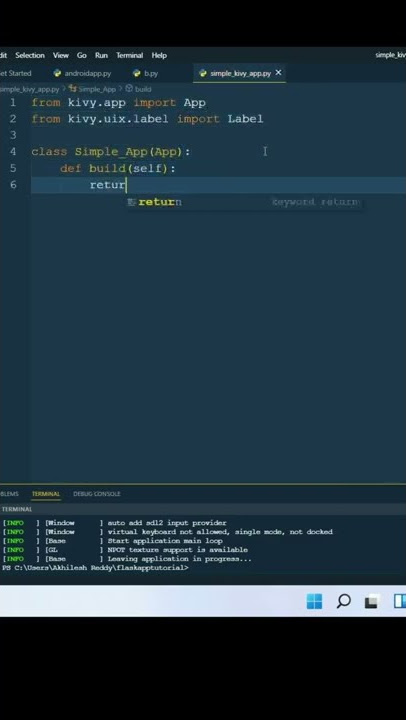The width and height of the screenshot is (406, 720).
Task: Click 'NPOT texture support is available' line
Action: pos(178,550)
